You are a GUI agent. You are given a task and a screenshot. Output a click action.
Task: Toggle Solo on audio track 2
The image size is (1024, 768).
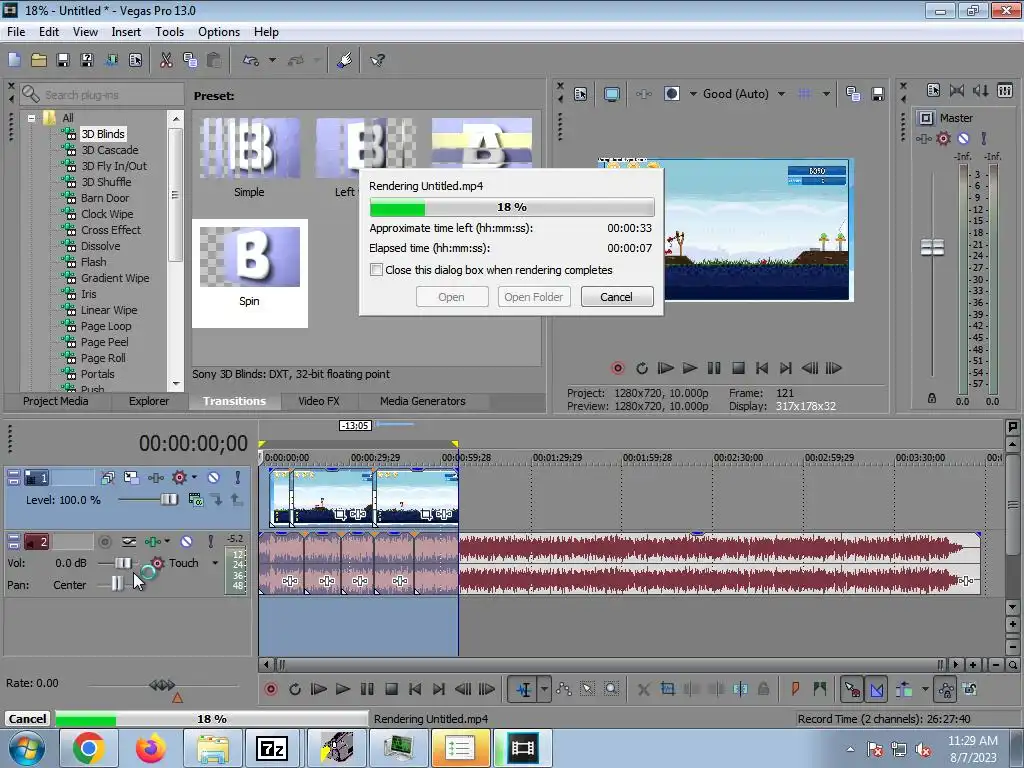(x=210, y=541)
